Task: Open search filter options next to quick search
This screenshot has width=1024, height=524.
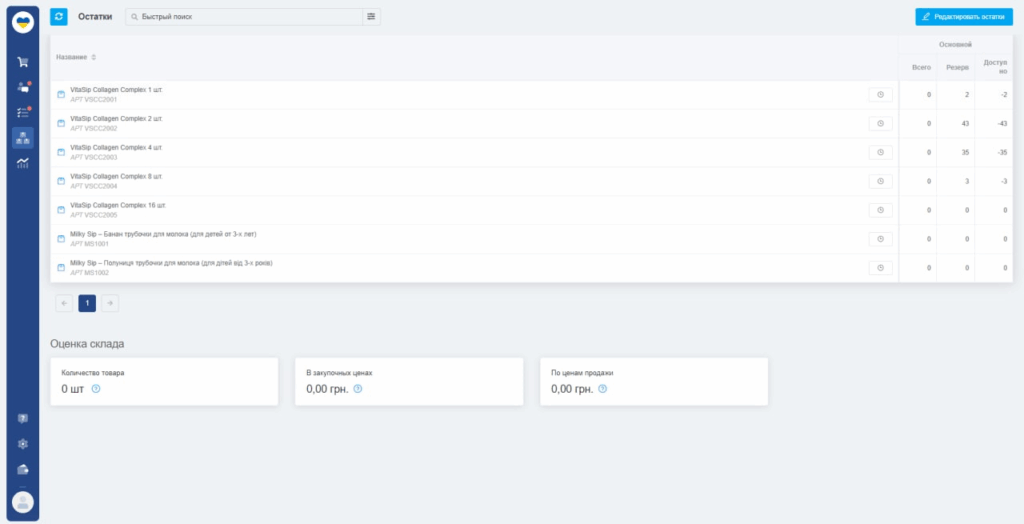Action: click(371, 17)
